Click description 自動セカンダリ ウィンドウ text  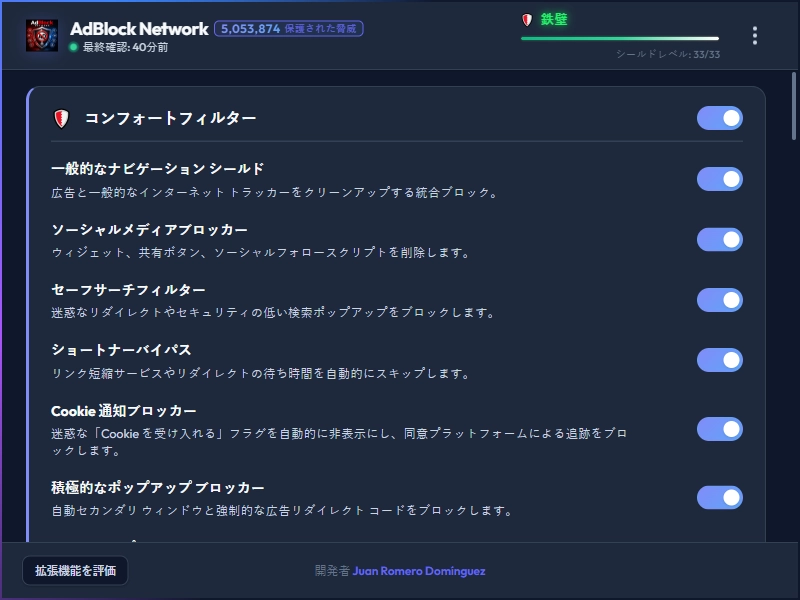pos(283,511)
